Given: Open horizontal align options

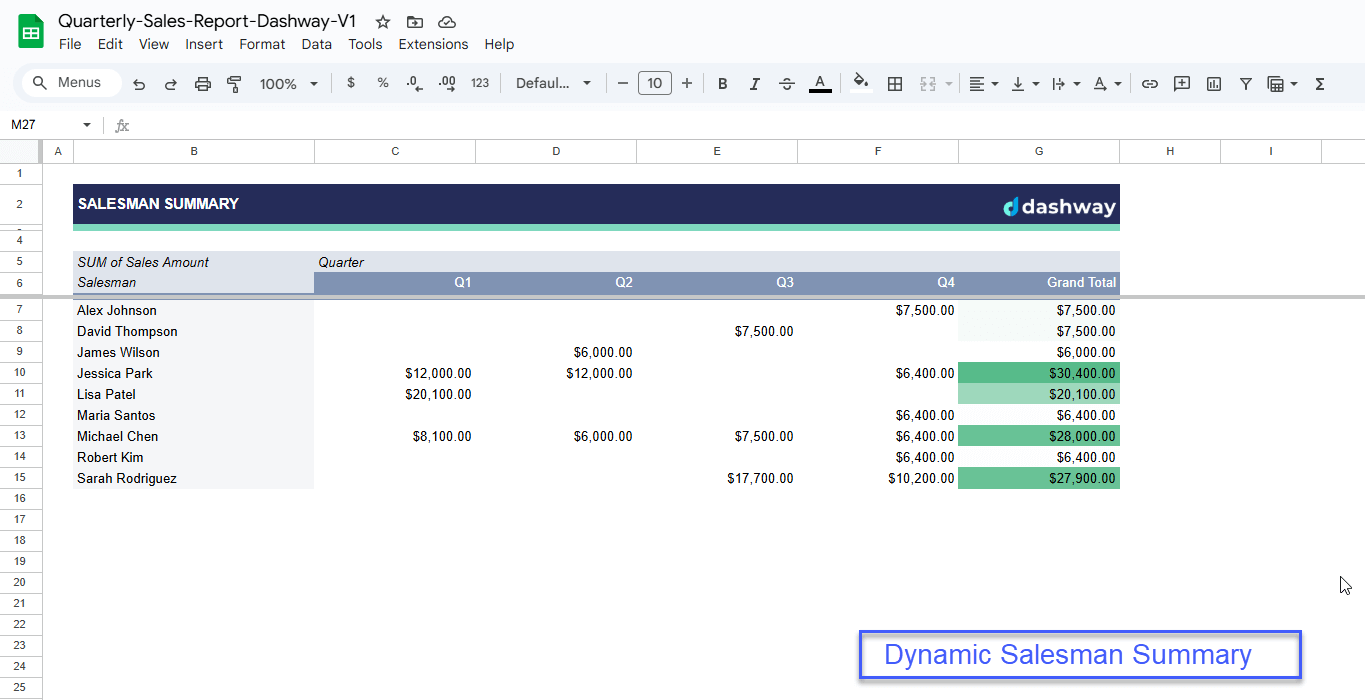Looking at the screenshot, I should 984,84.
